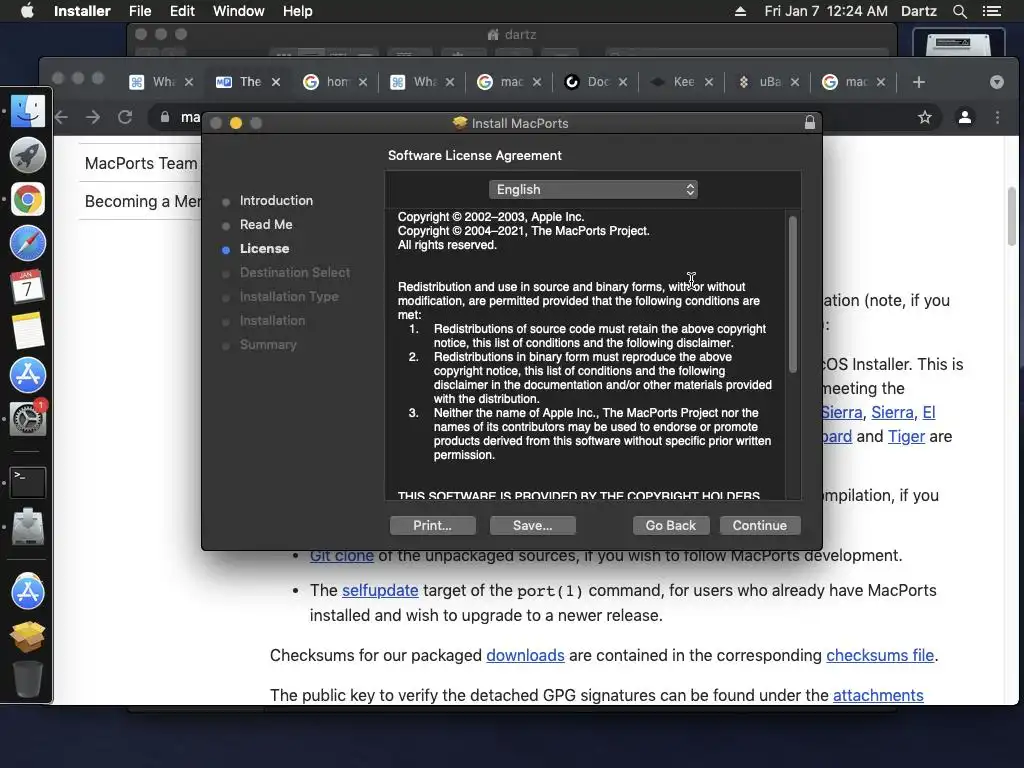Open the Installer application menu
Image resolution: width=1024 pixels, height=768 pixels.
point(82,11)
